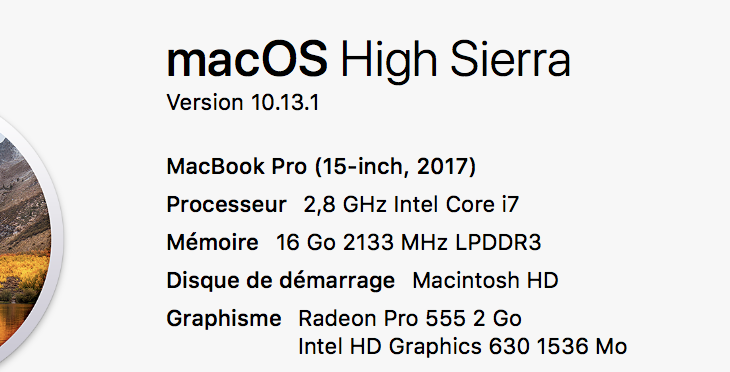Click the Graphisme label
Screen dimensions: 730x372
coord(224,319)
